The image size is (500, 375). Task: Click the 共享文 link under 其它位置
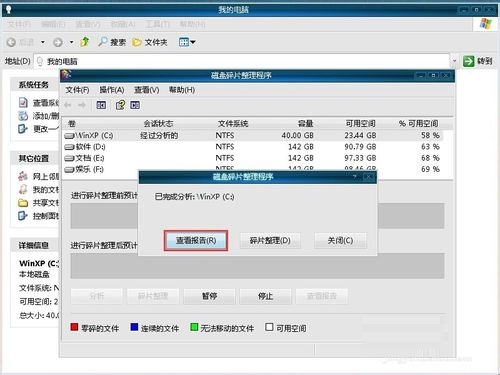39,203
